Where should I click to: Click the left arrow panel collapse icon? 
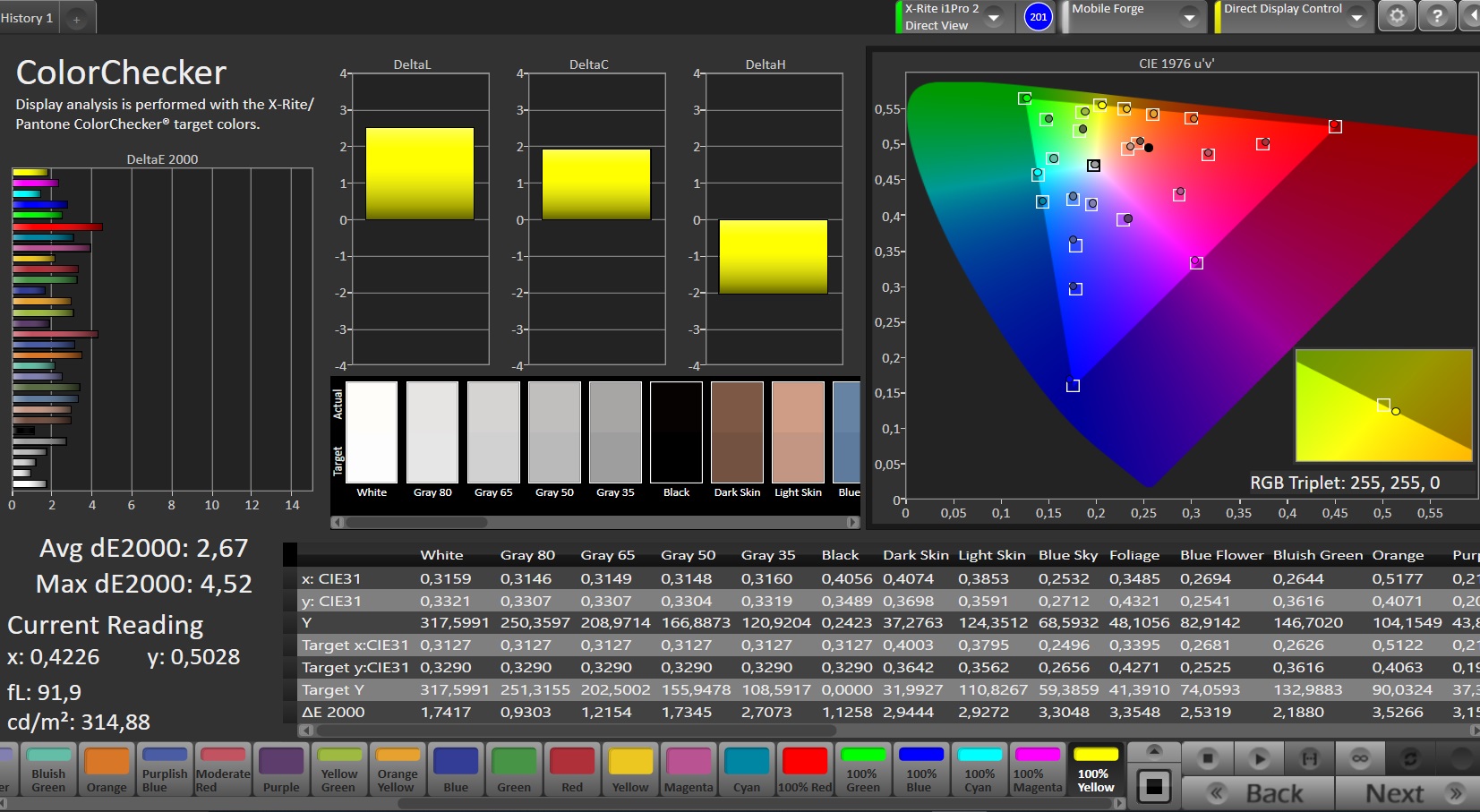coord(1472,17)
